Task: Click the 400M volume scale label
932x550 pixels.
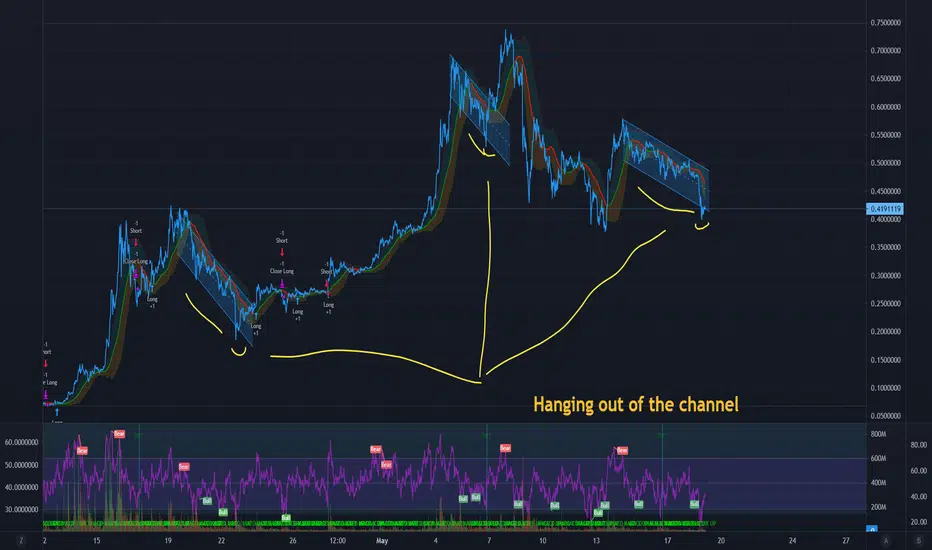Action: [x=879, y=483]
